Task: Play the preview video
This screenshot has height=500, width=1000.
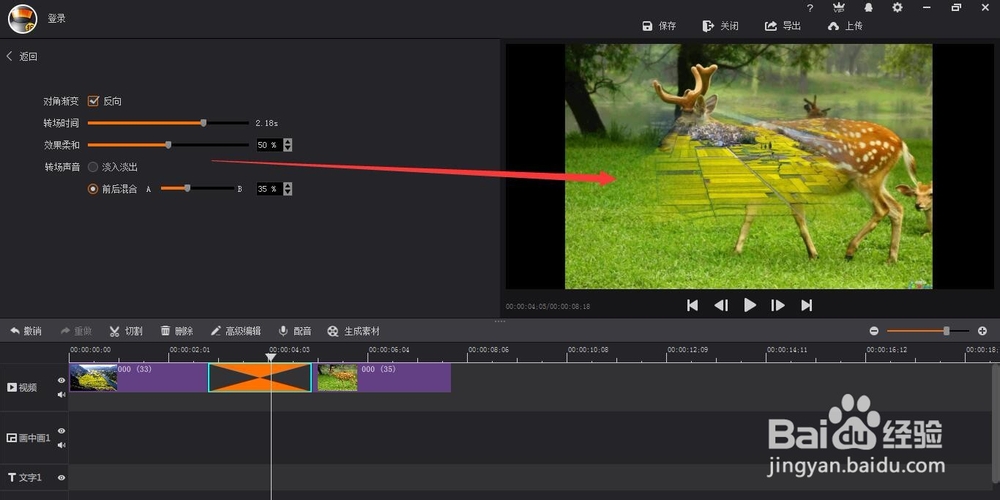Action: pos(750,305)
